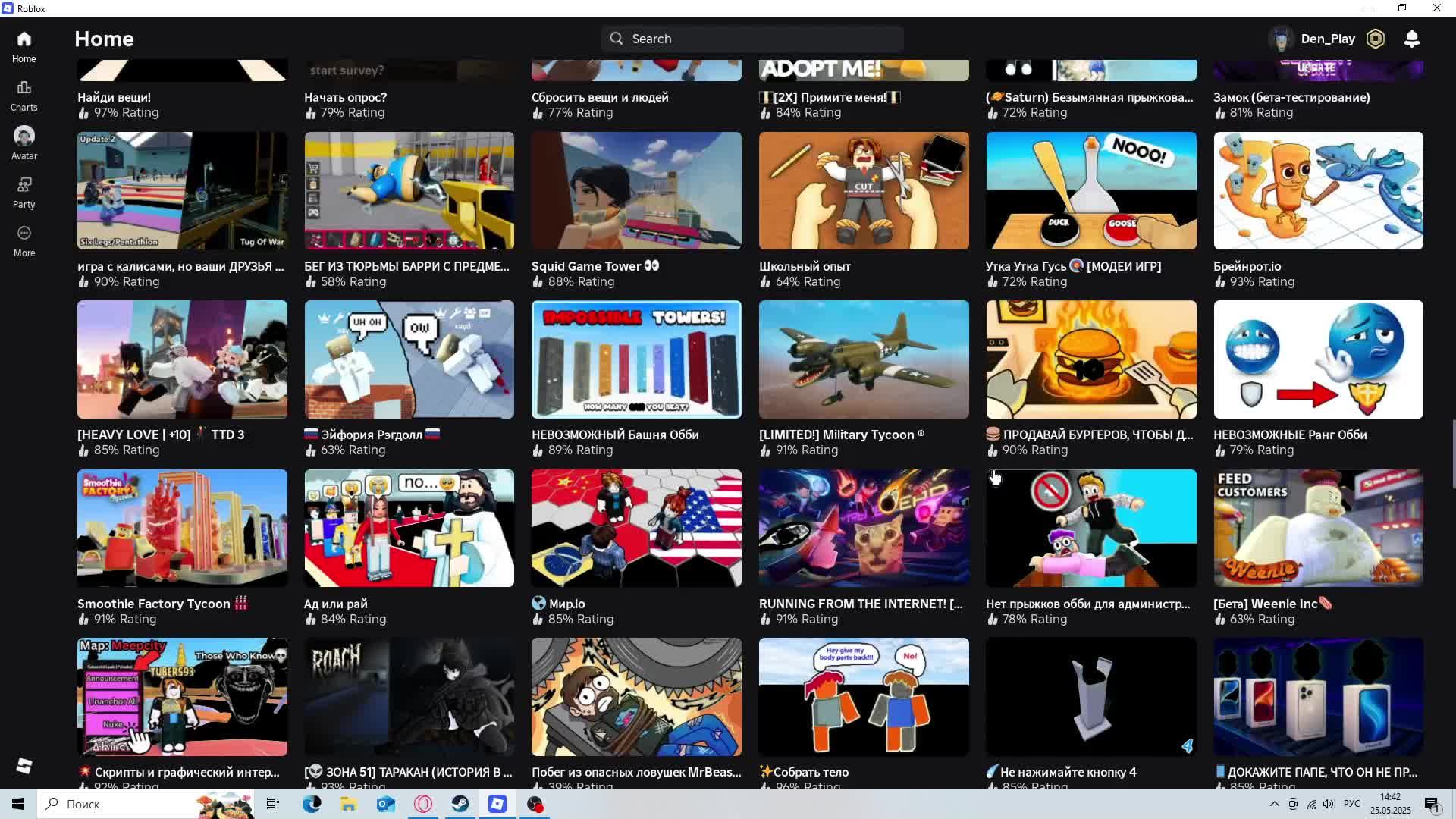Open Скрипты и графический интерфейс thumbnail
The image size is (1456, 819).
[182, 696]
